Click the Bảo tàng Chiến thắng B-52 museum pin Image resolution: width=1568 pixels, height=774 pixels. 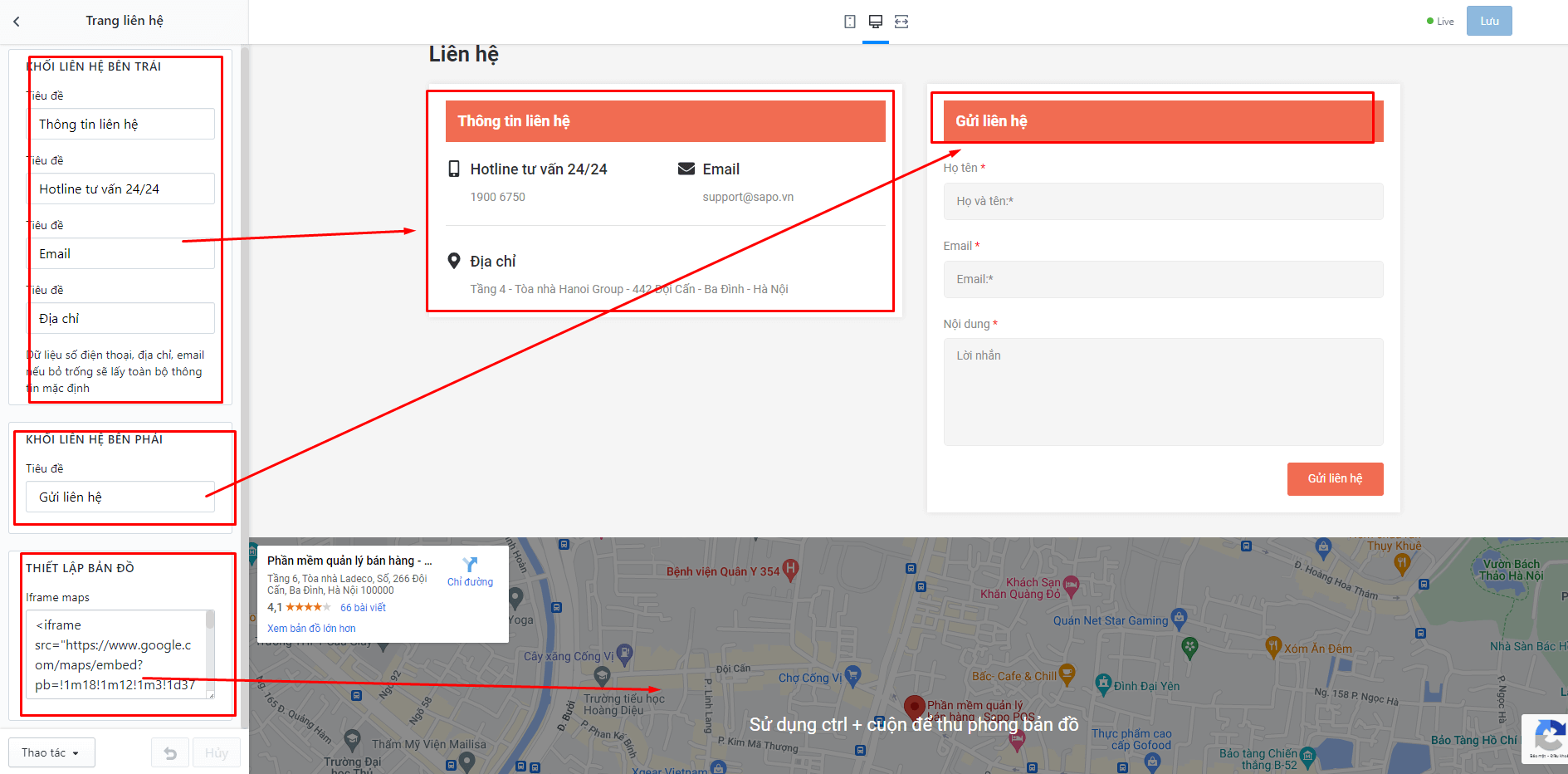pos(1308,757)
